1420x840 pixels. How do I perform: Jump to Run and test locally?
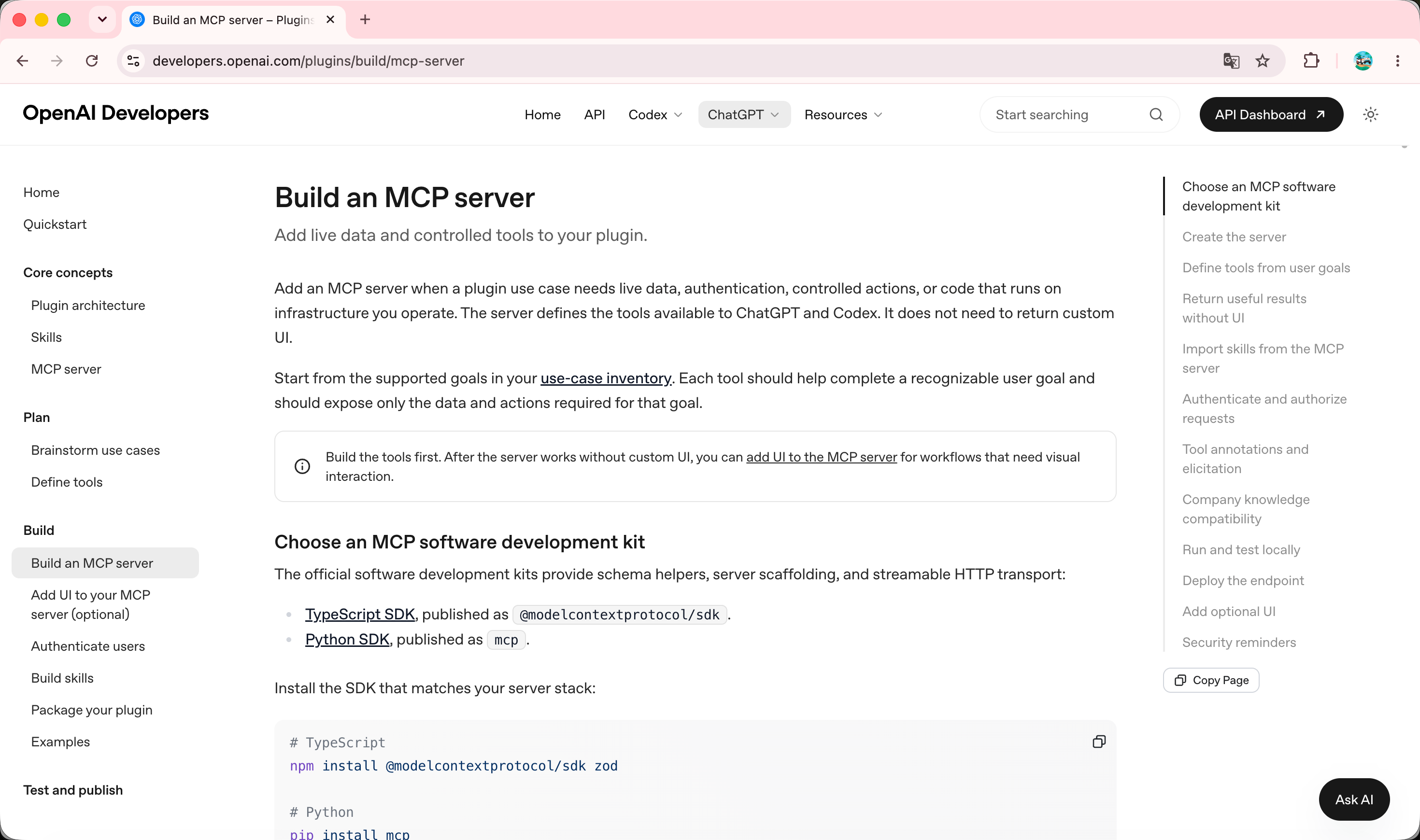(1241, 550)
